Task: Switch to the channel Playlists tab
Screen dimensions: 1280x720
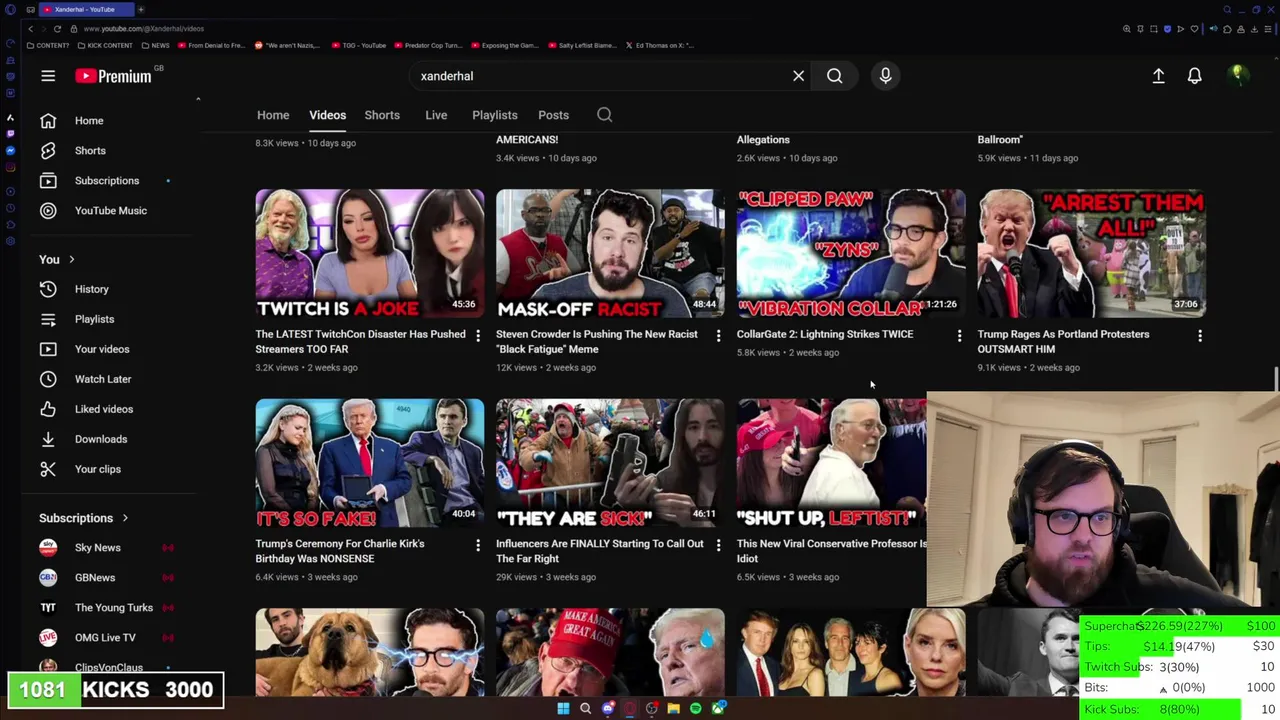Action: [495, 115]
